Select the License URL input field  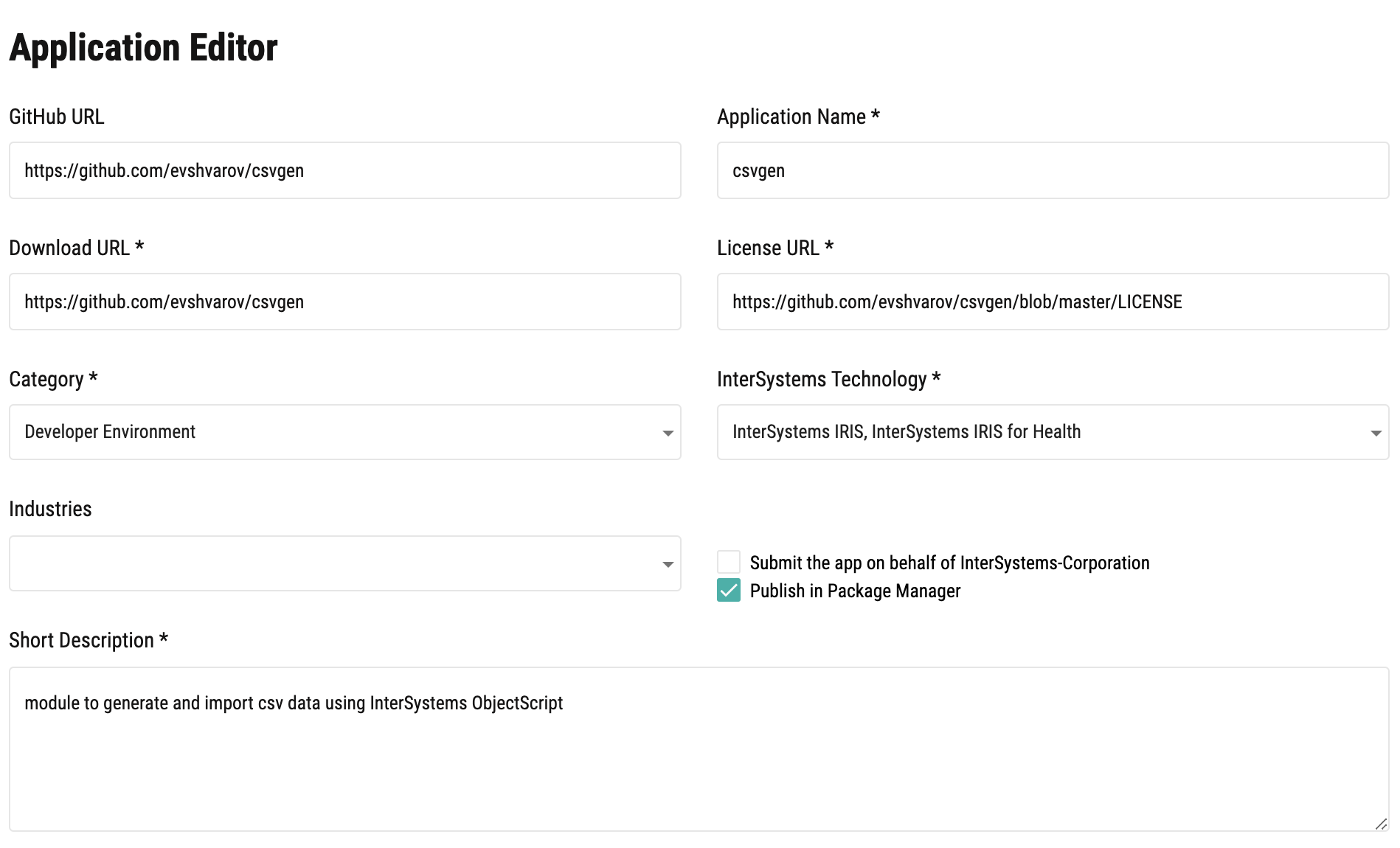[x=1053, y=302]
